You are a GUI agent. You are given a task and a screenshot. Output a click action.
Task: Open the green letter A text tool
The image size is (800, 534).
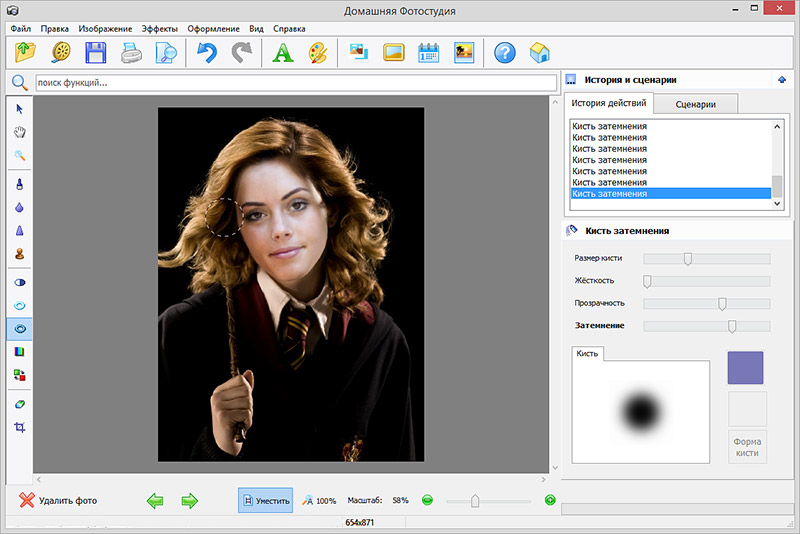click(x=282, y=53)
